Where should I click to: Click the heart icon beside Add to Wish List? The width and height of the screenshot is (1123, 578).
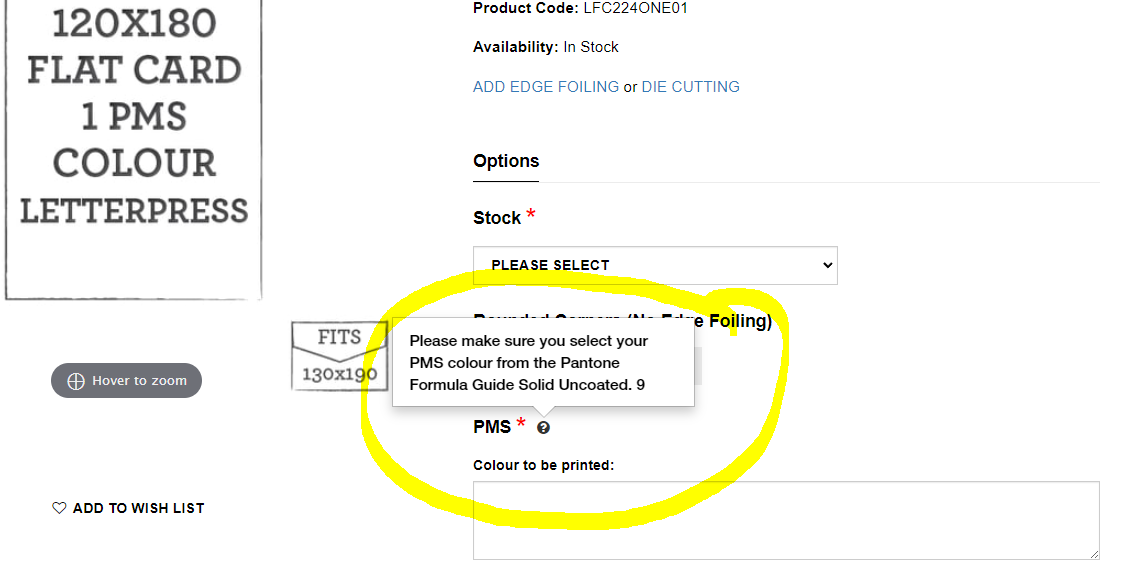coord(59,508)
